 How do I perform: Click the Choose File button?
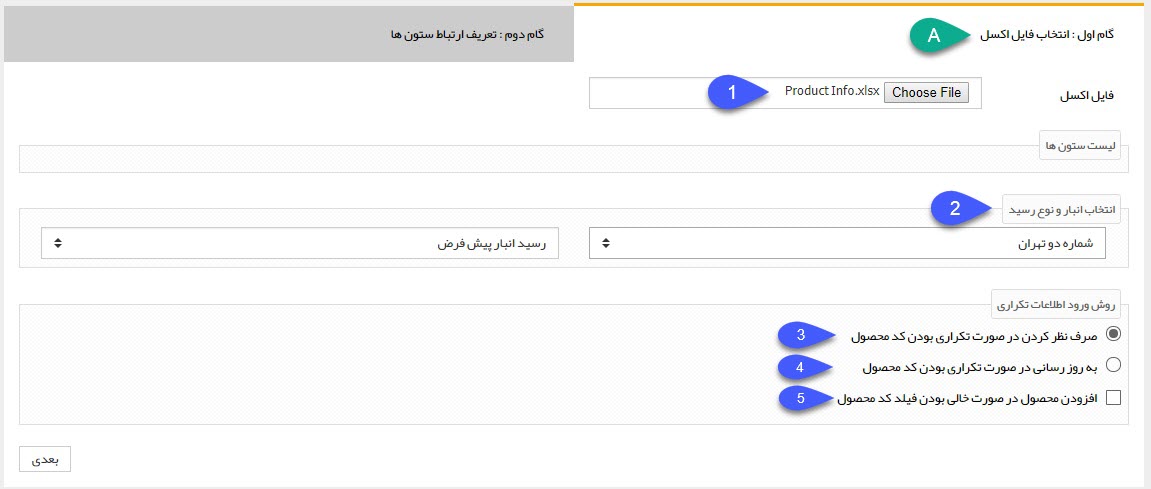(x=926, y=93)
